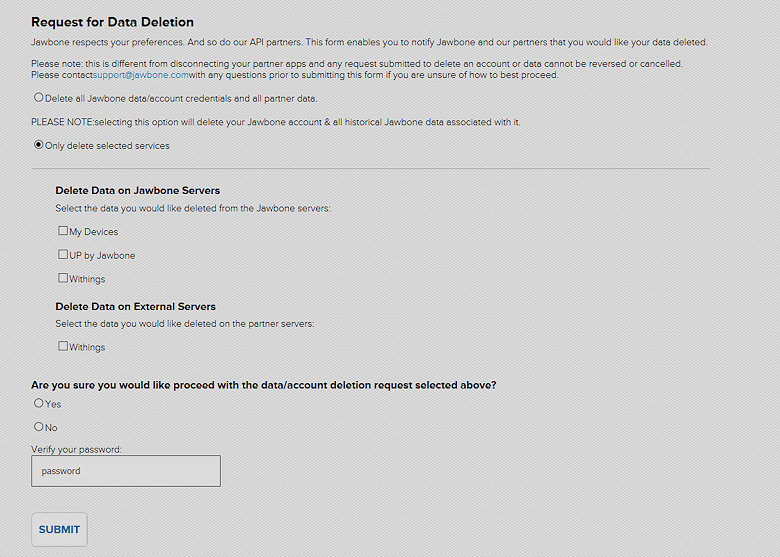Check Withings under External Servers
The height and width of the screenshot is (557, 780).
click(63, 346)
